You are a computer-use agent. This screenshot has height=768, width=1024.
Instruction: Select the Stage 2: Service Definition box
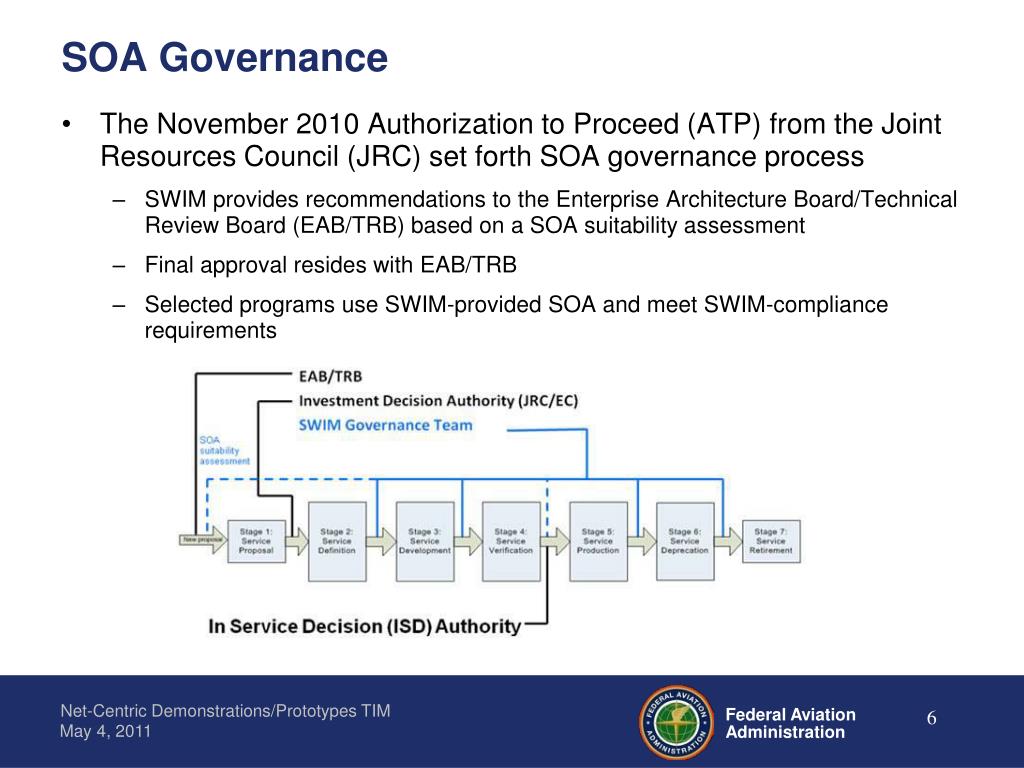(x=337, y=541)
